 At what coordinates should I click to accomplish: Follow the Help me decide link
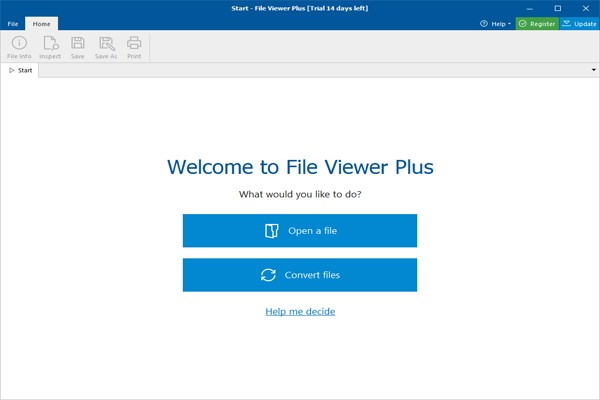click(x=300, y=312)
